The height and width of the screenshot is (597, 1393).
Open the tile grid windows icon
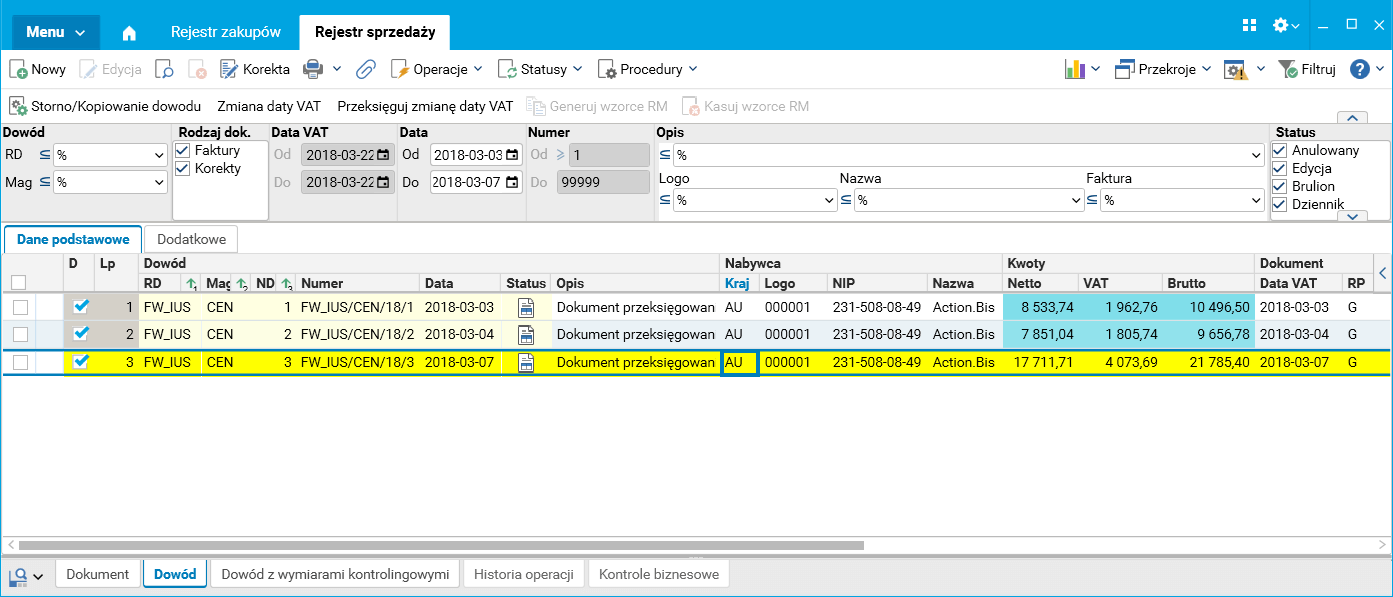point(1249,25)
